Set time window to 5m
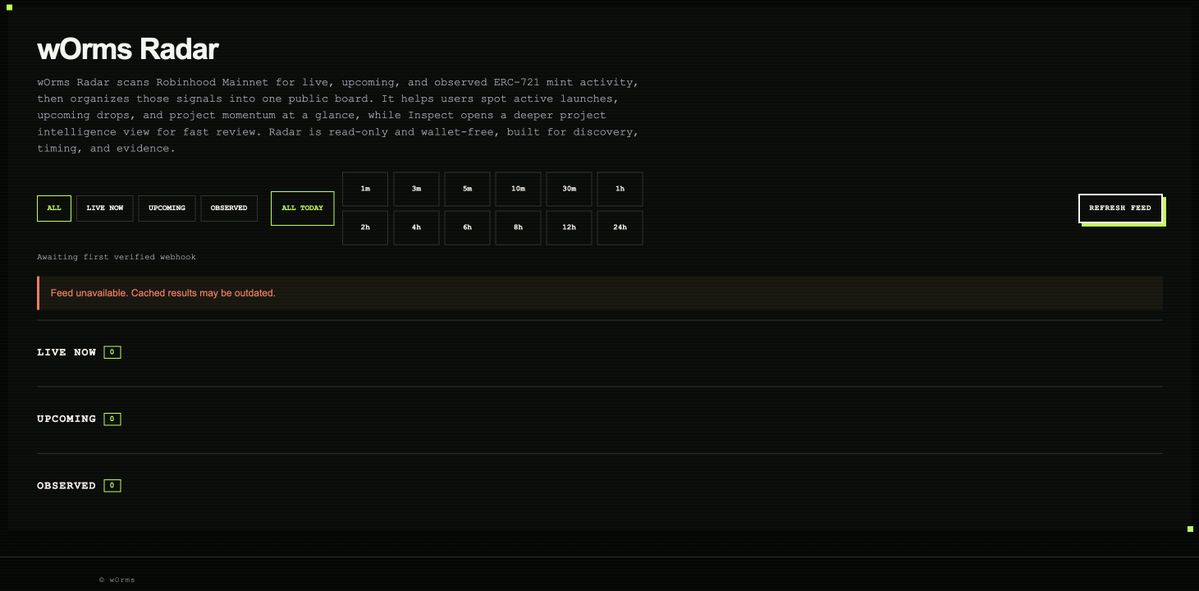Image resolution: width=1199 pixels, height=591 pixels. click(x=467, y=189)
